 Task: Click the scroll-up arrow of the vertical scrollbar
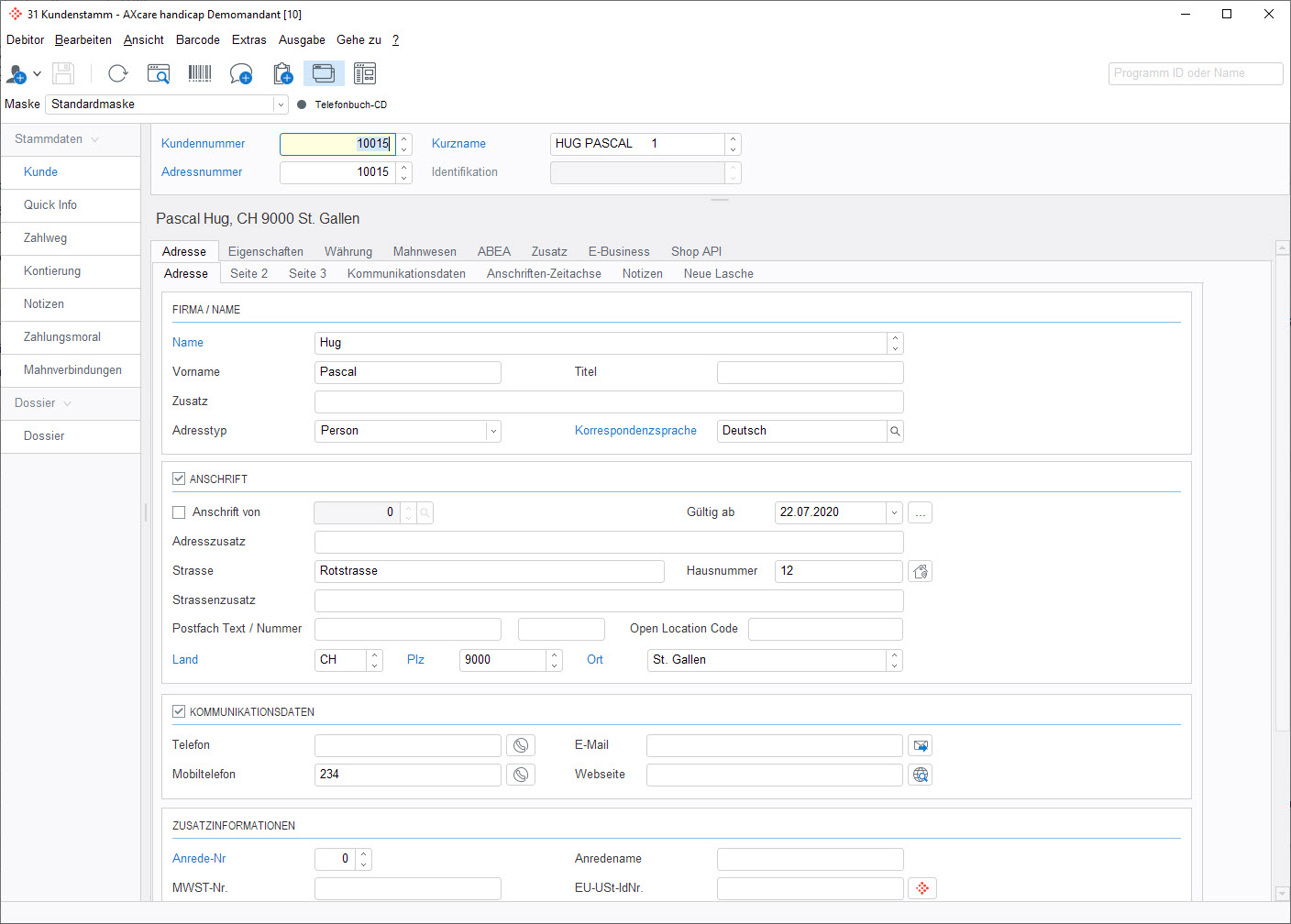click(x=1283, y=248)
